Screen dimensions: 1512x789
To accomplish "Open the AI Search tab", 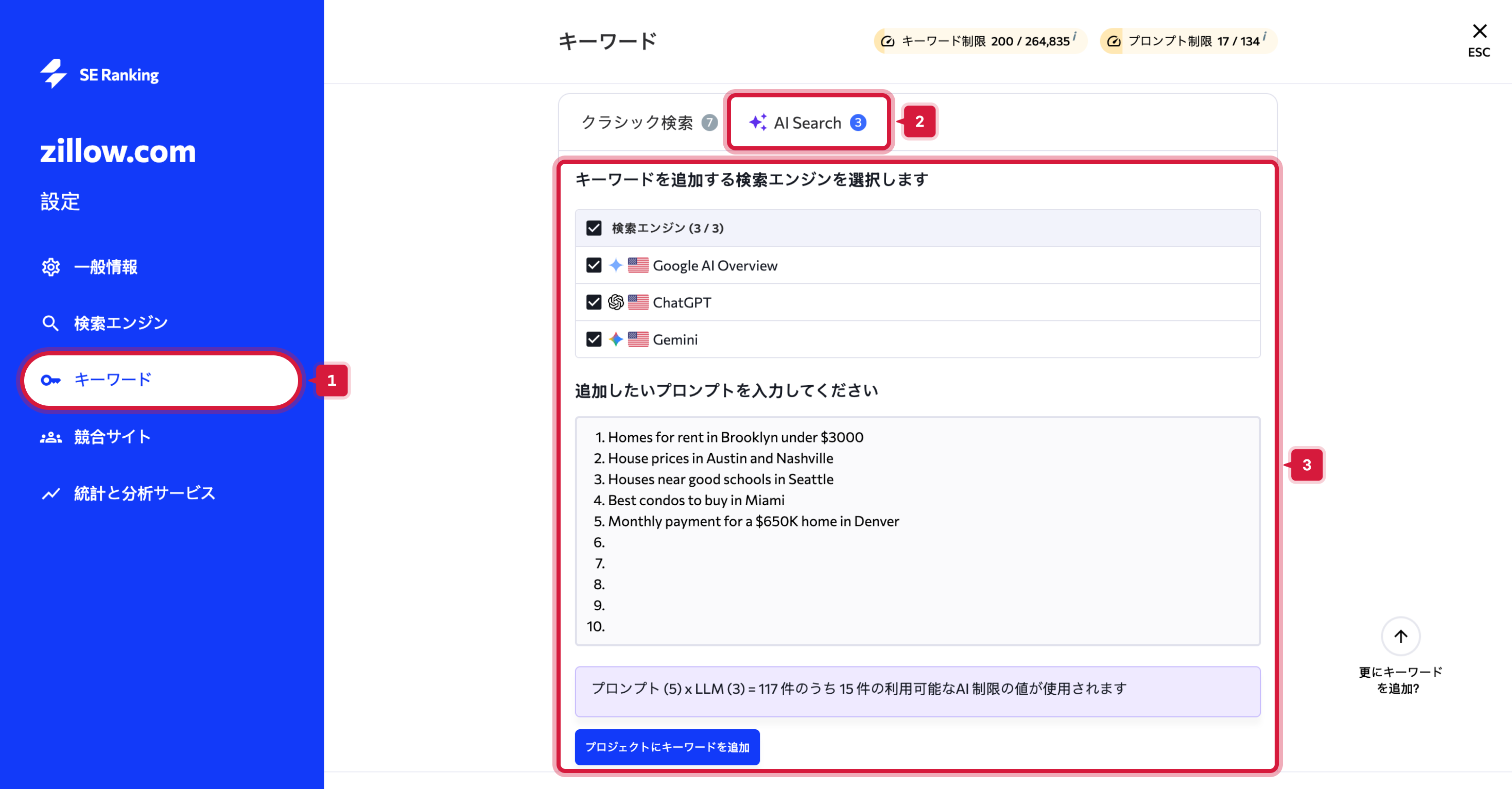I will coord(807,122).
